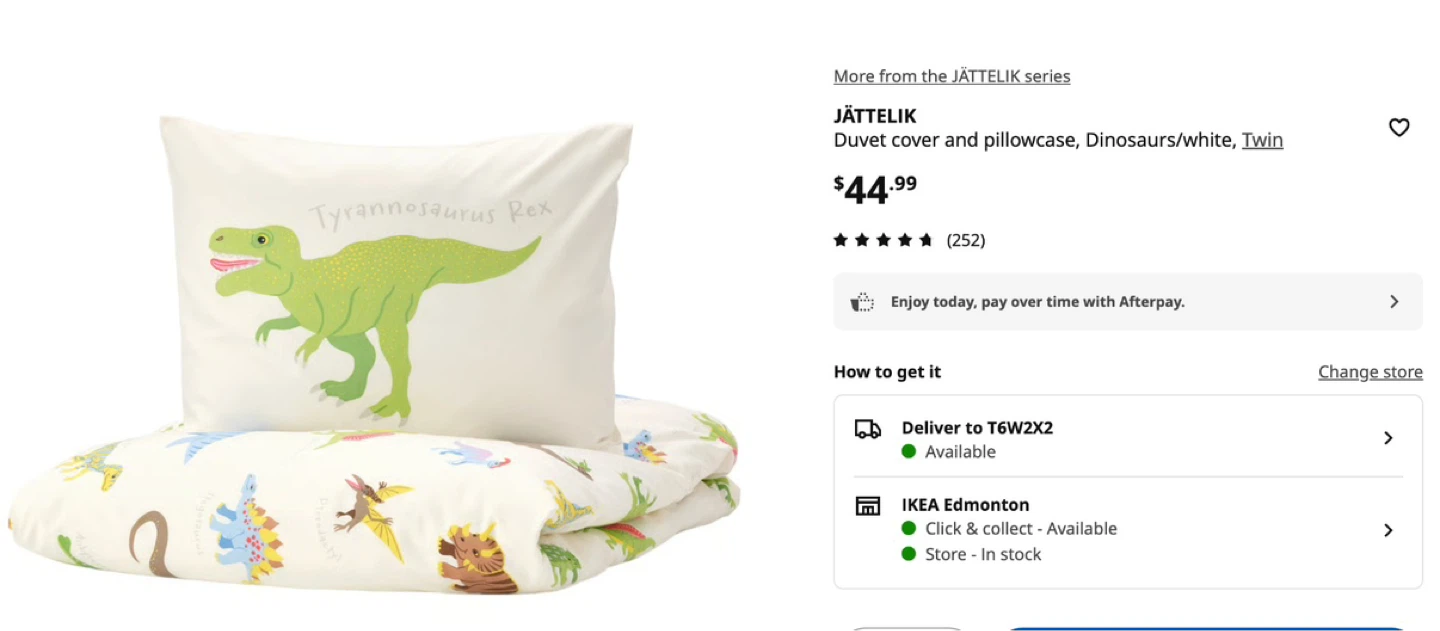Click the $44.99 price

[x=875, y=188]
